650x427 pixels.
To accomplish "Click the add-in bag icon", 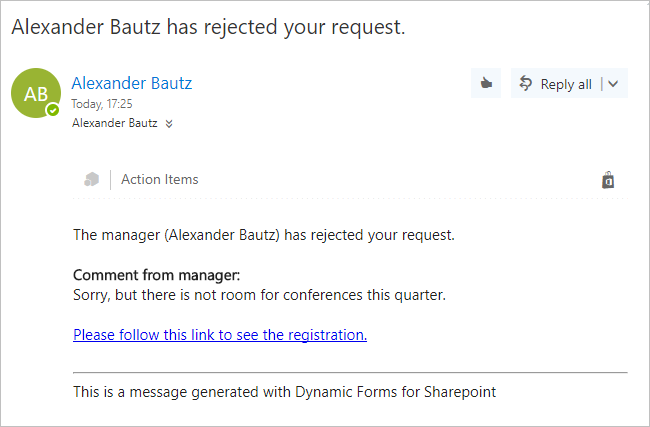I will tap(608, 180).
